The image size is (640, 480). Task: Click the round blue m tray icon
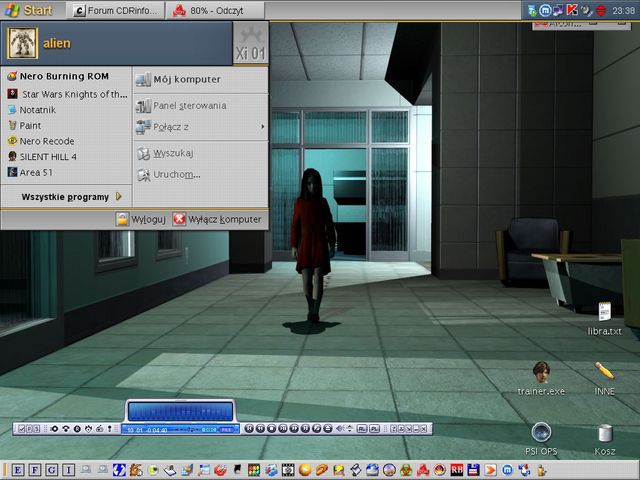545,10
